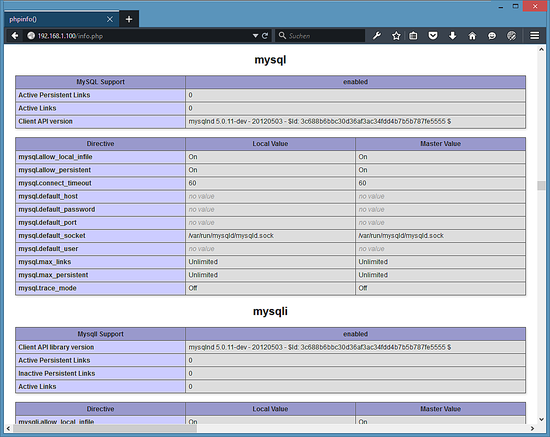This screenshot has width=550, height=437.
Task: Click mysql.default_socket local value path
Action: pyautogui.click(x=231, y=236)
